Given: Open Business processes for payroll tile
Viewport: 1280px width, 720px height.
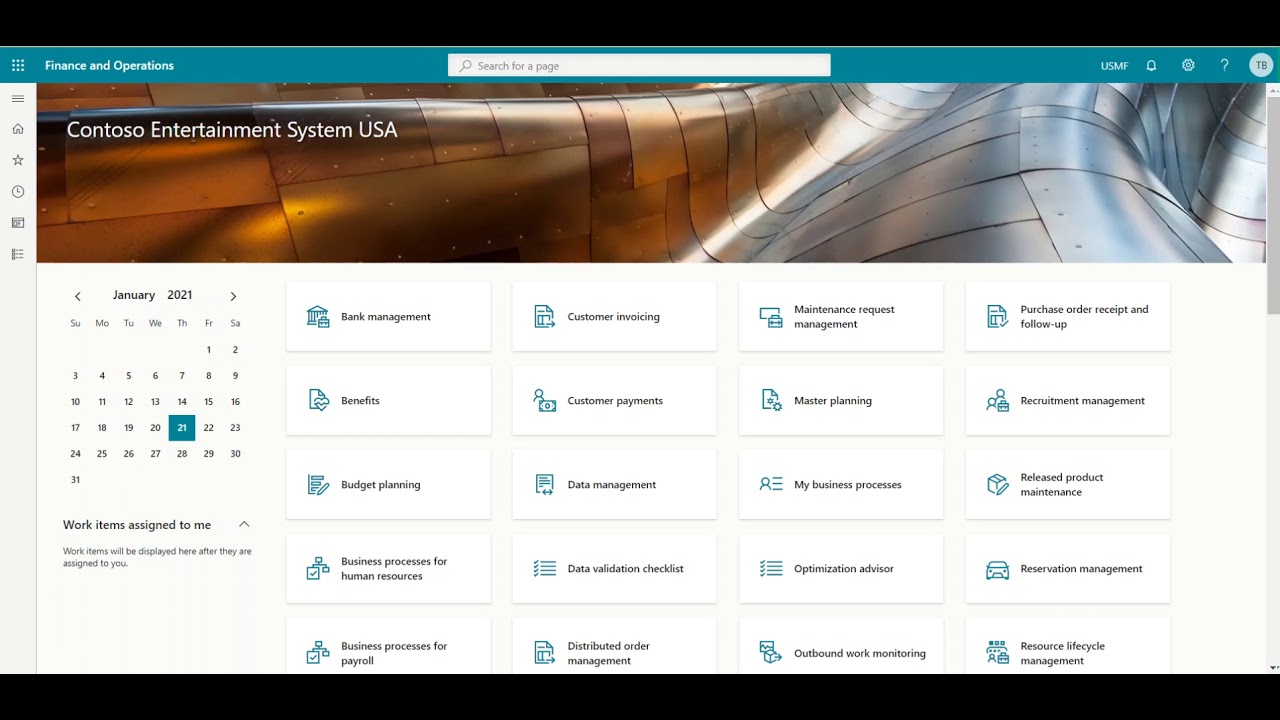Looking at the screenshot, I should click(388, 646).
